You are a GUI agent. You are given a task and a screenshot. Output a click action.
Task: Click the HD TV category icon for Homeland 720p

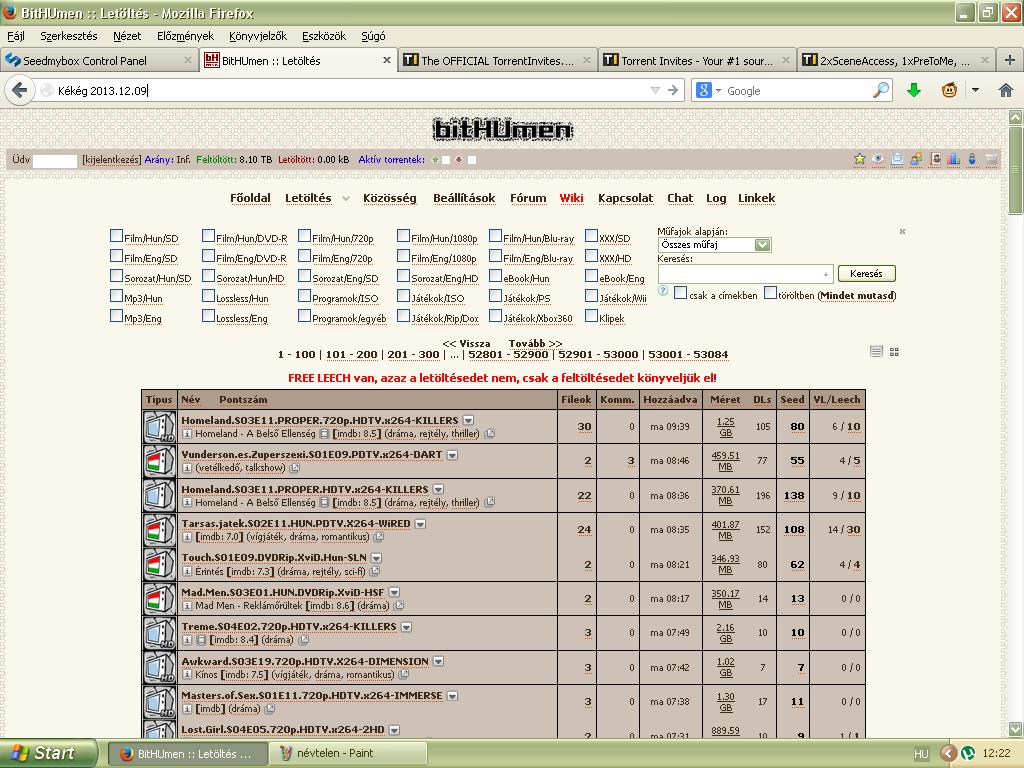click(159, 427)
